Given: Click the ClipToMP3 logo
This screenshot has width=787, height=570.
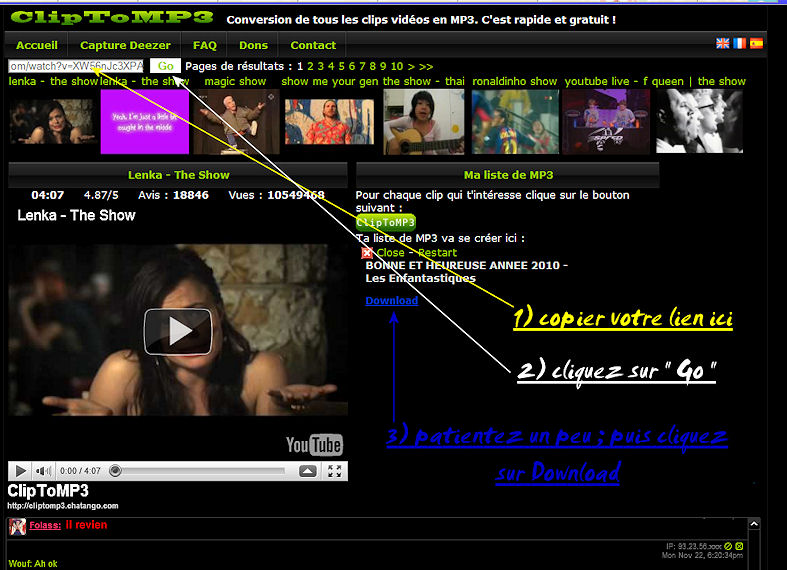Looking at the screenshot, I should [111, 18].
